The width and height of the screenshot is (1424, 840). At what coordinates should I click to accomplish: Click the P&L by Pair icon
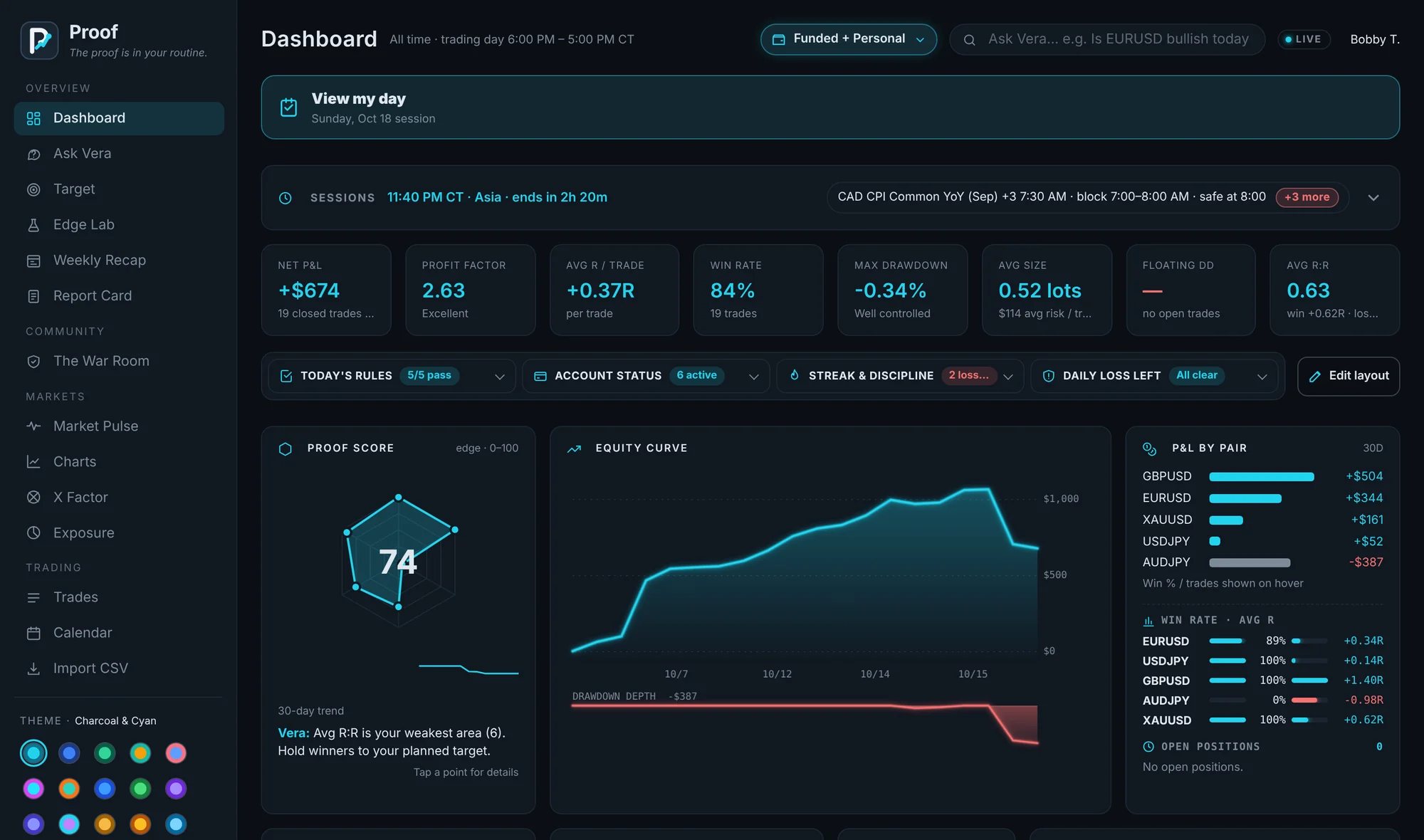pos(1149,448)
